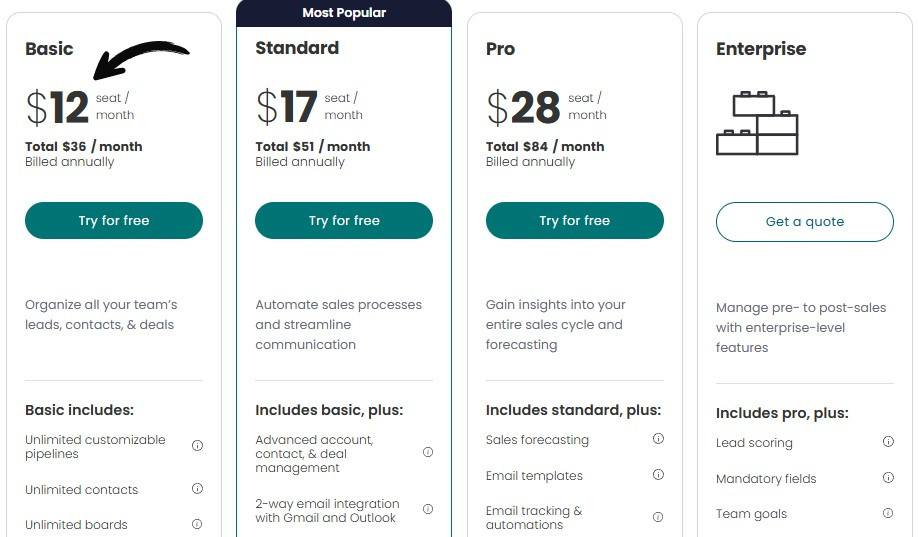
Task: Click info icon beside Unlimited customizable pipelines
Action: [x=197, y=446]
